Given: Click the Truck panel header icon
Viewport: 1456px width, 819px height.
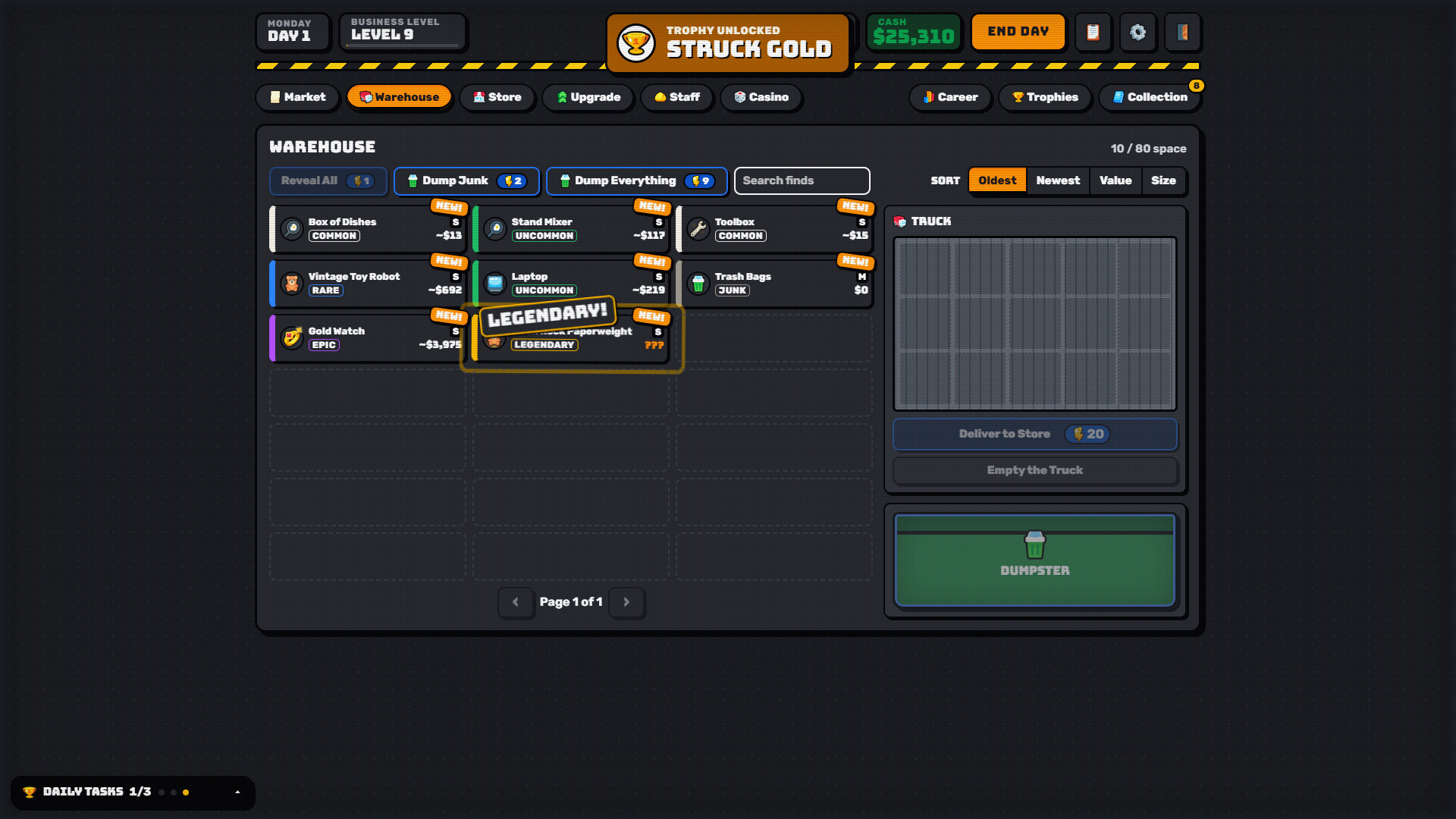Looking at the screenshot, I should point(900,221).
